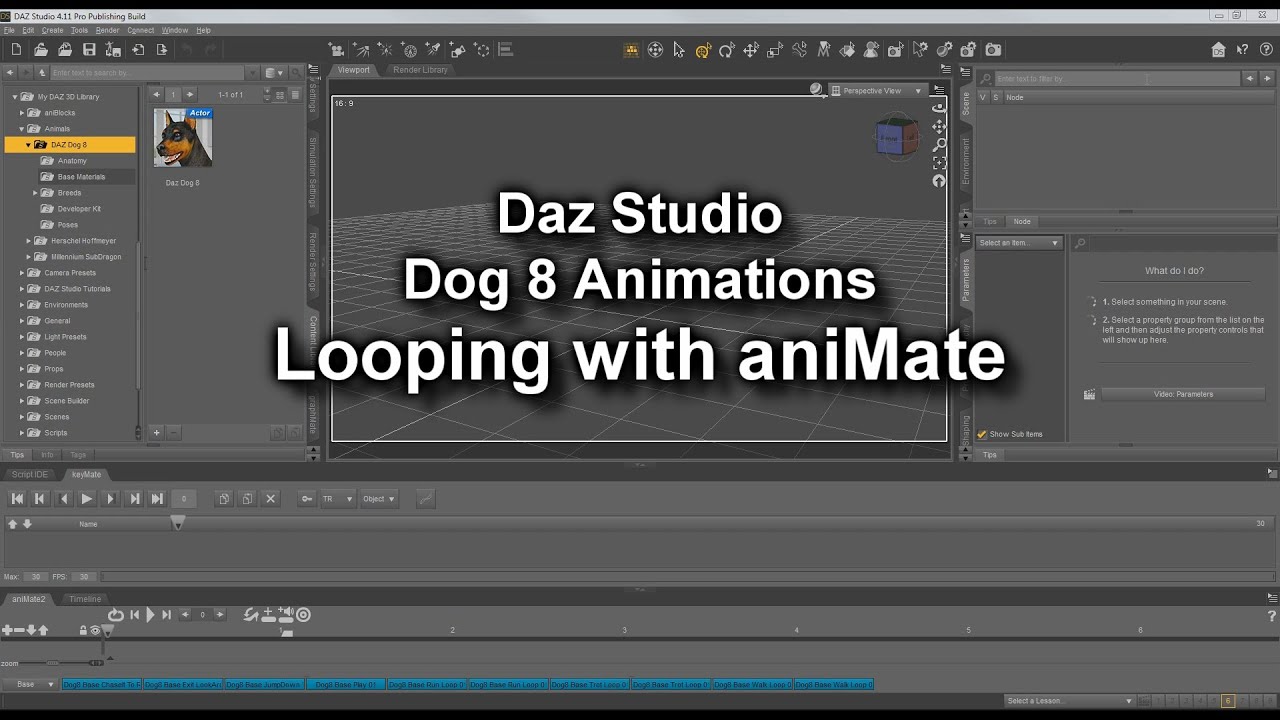Play the aniMate2 timeline
The width and height of the screenshot is (1280, 720).
pyautogui.click(x=150, y=615)
